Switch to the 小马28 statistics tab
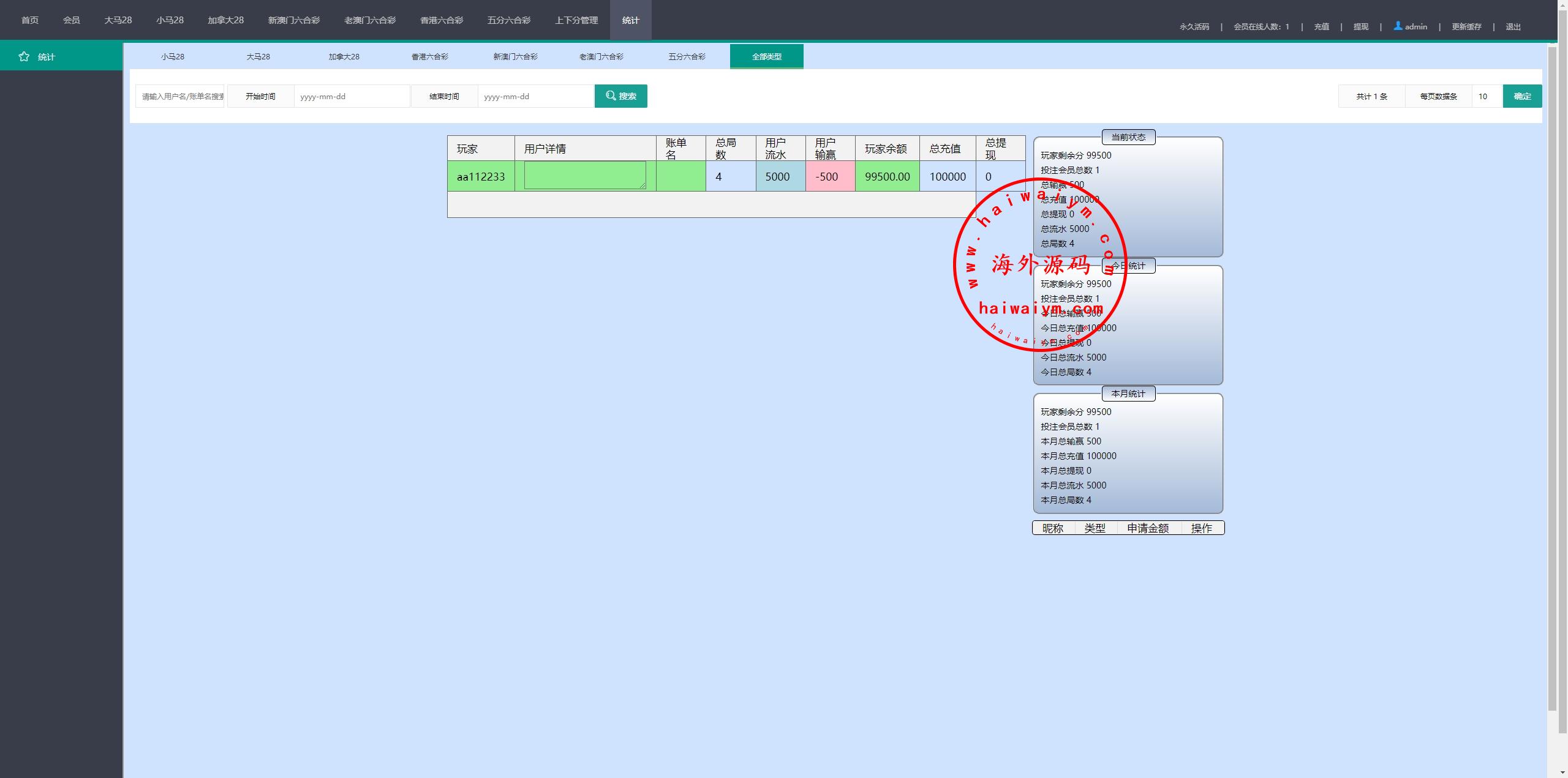Viewport: 1568px width, 778px height. (x=173, y=56)
